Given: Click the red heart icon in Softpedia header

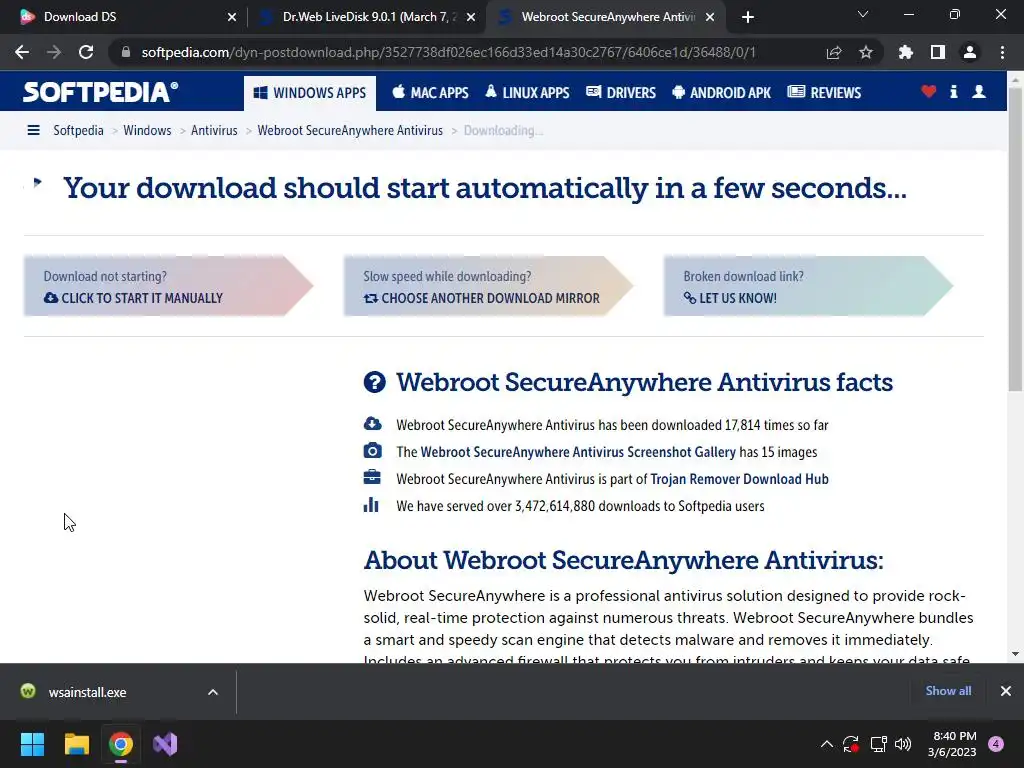Looking at the screenshot, I should click(x=929, y=91).
